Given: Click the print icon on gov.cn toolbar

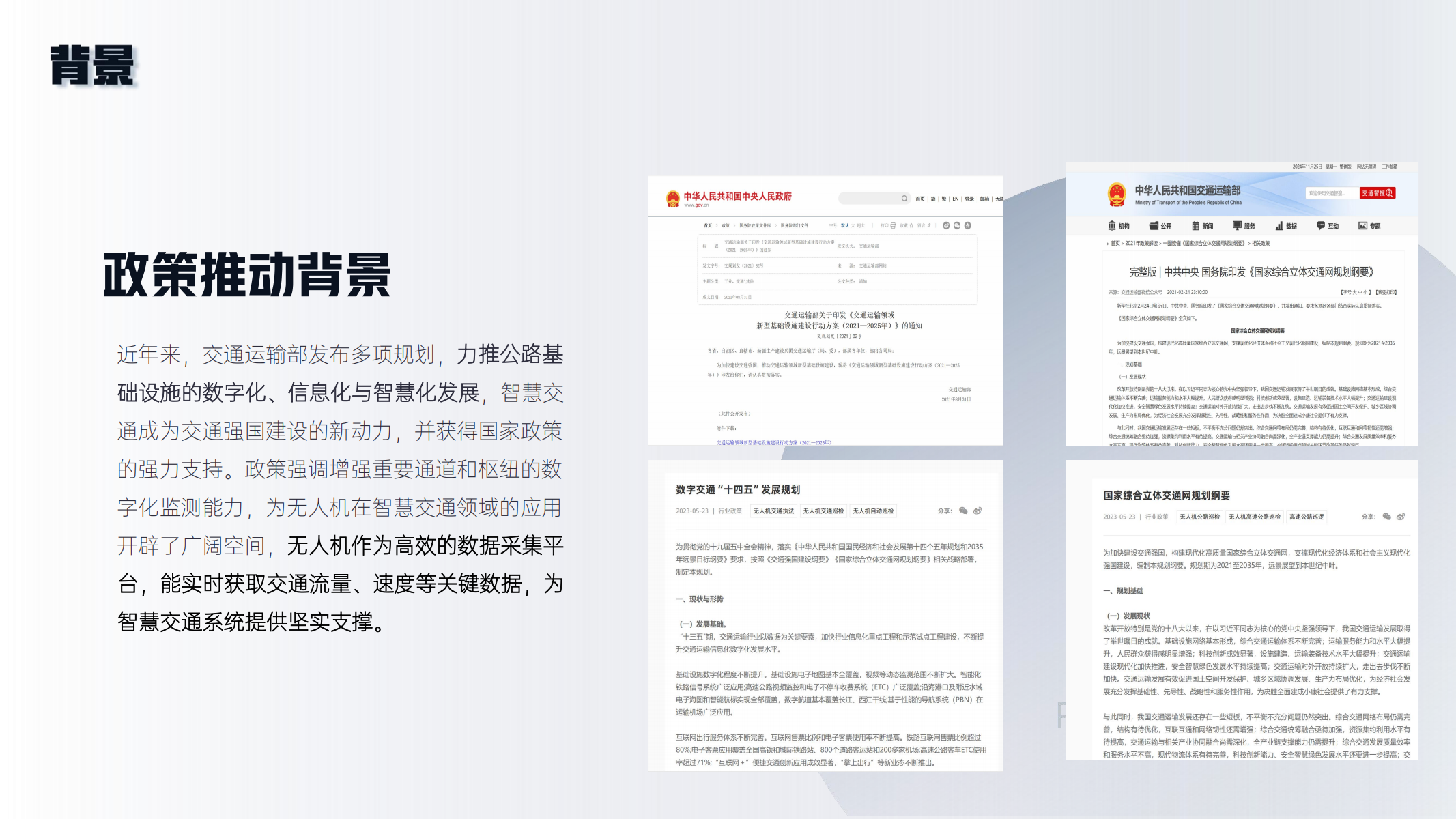Looking at the screenshot, I should click(x=893, y=225).
